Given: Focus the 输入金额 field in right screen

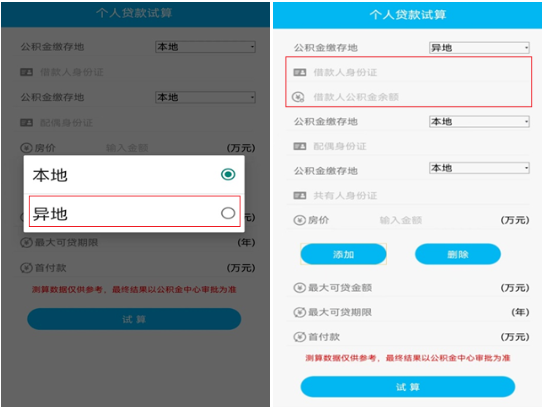Looking at the screenshot, I should [x=401, y=220].
